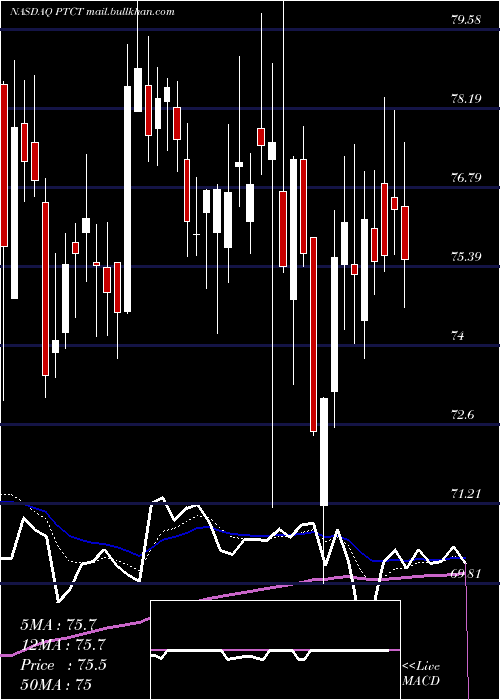Click the Price : 75.5 readout
Screen dimensions: 500x700
[x=63, y=665]
